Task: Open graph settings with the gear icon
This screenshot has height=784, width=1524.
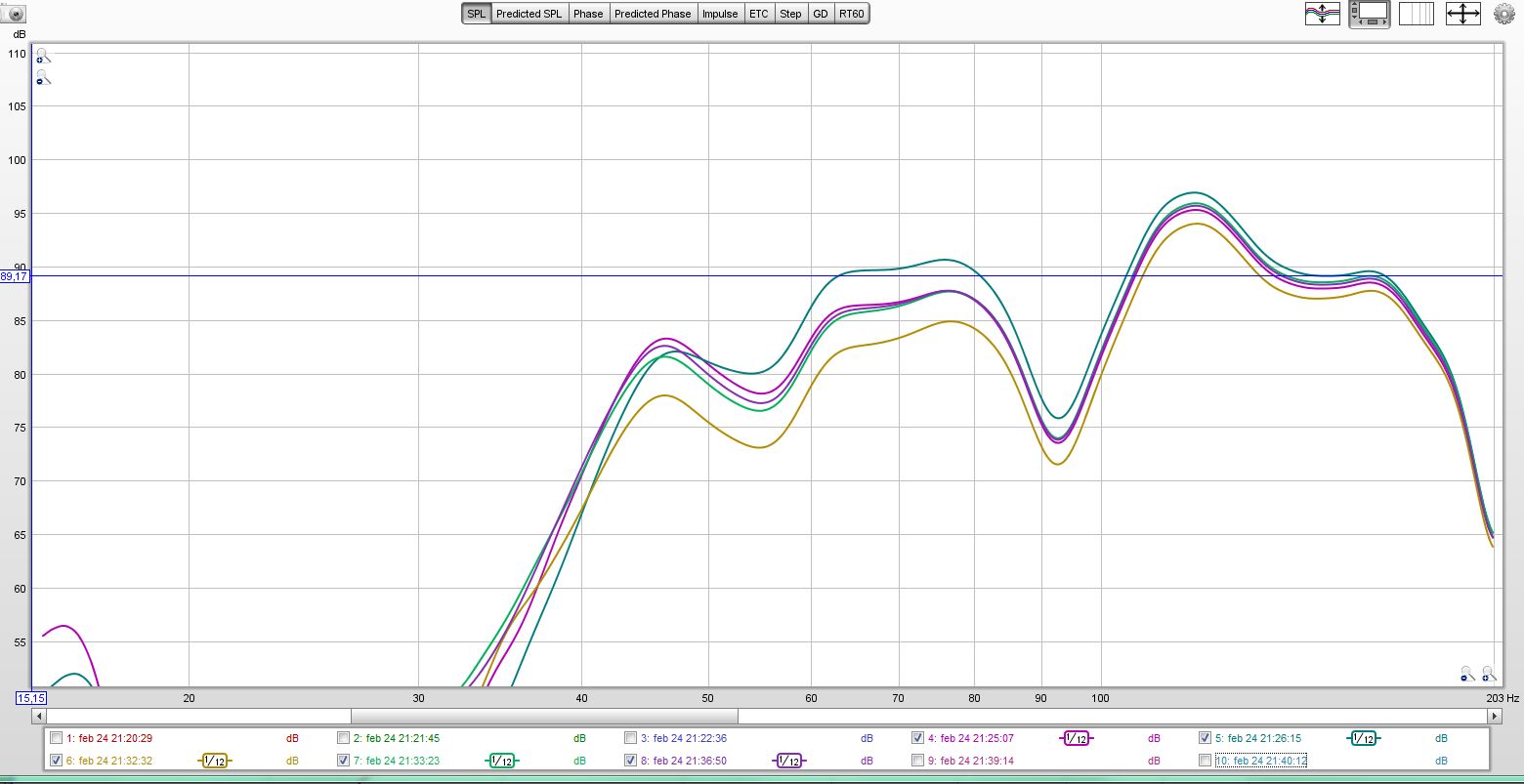Action: coord(1503,14)
